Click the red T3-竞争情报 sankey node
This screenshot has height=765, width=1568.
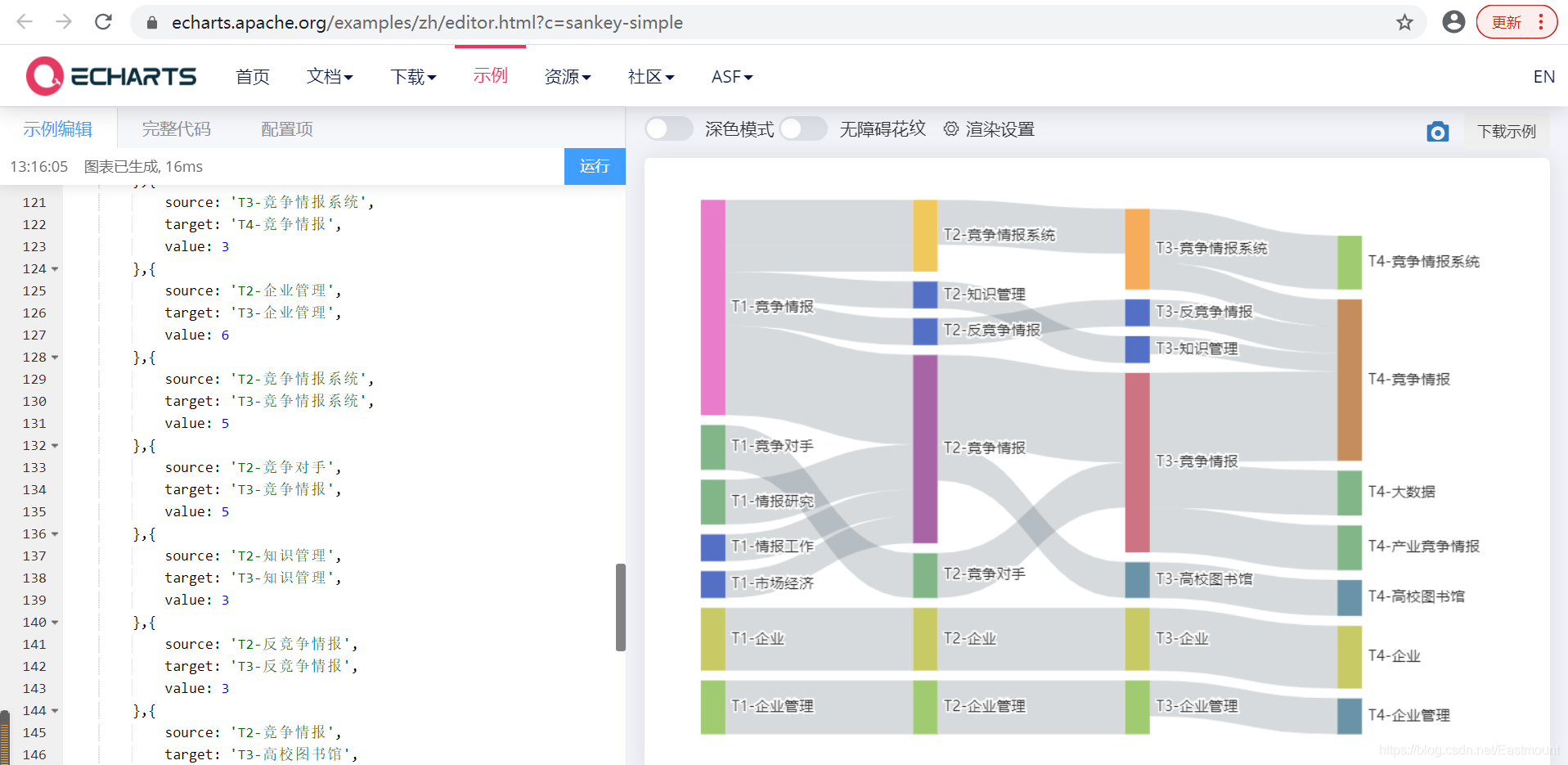point(1137,462)
